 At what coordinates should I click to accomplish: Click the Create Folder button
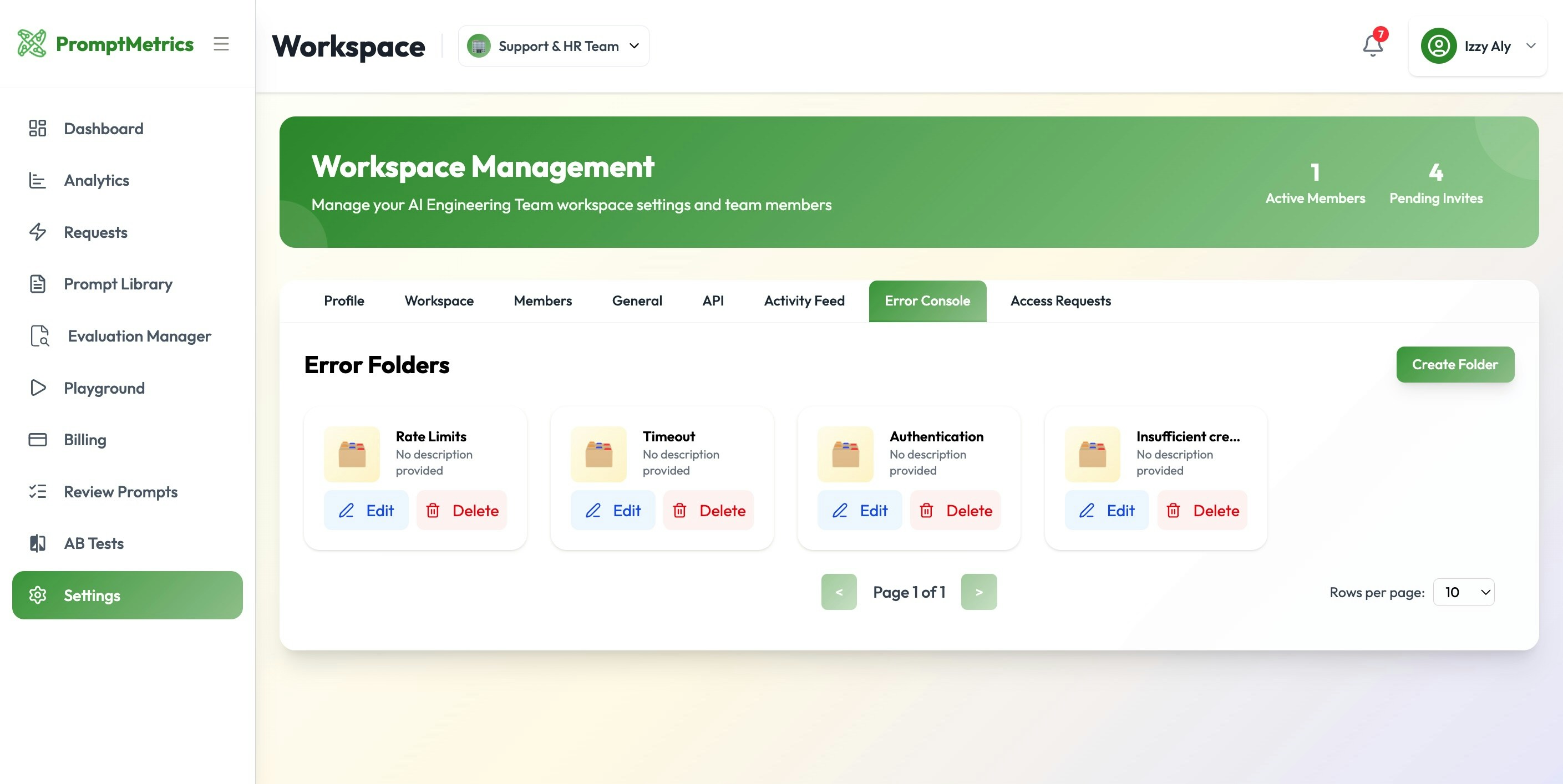tap(1454, 364)
